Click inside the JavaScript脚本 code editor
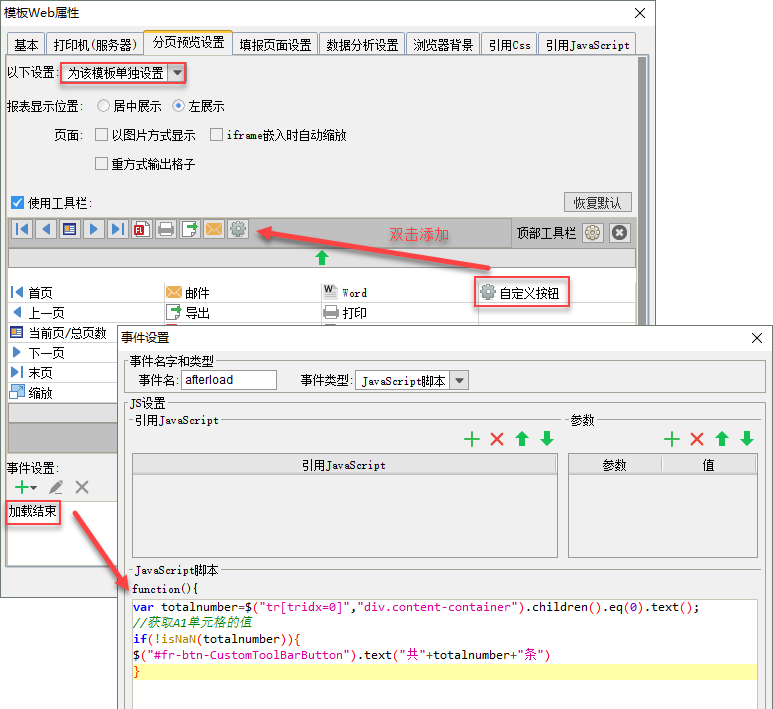This screenshot has width=773, height=709. (445, 654)
